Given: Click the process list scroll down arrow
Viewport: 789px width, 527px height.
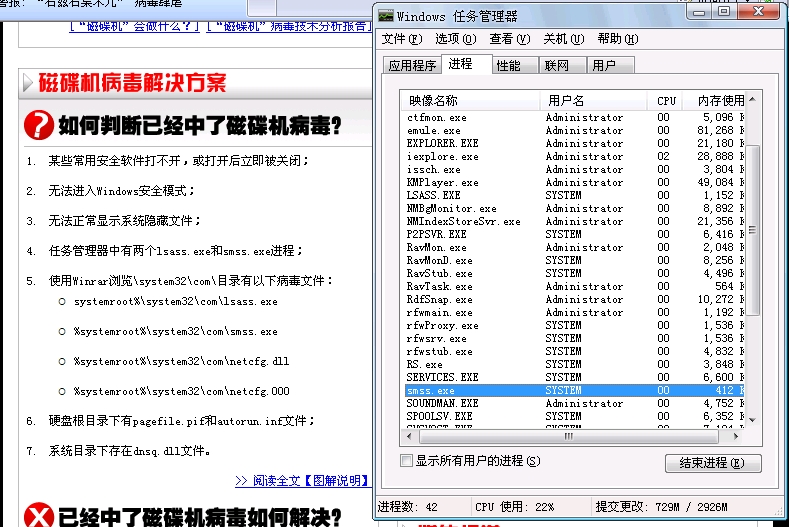Looking at the screenshot, I should [x=752, y=419].
